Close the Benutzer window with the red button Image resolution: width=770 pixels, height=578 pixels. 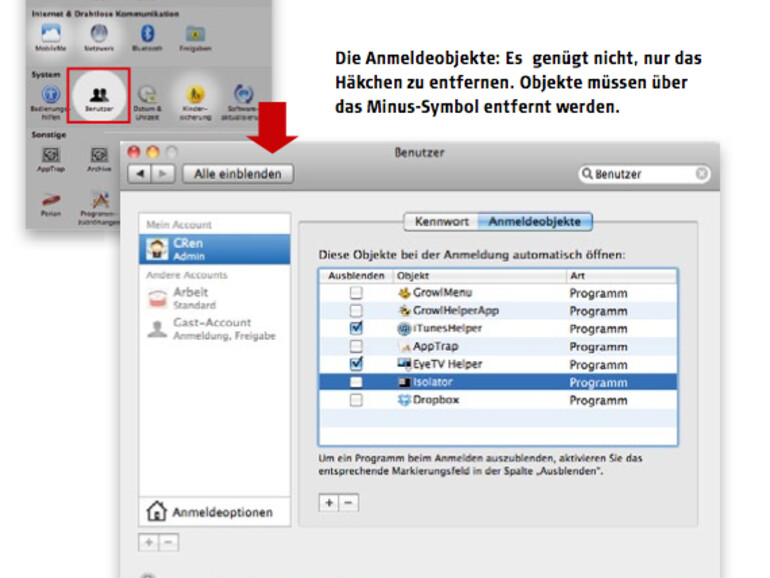point(134,152)
